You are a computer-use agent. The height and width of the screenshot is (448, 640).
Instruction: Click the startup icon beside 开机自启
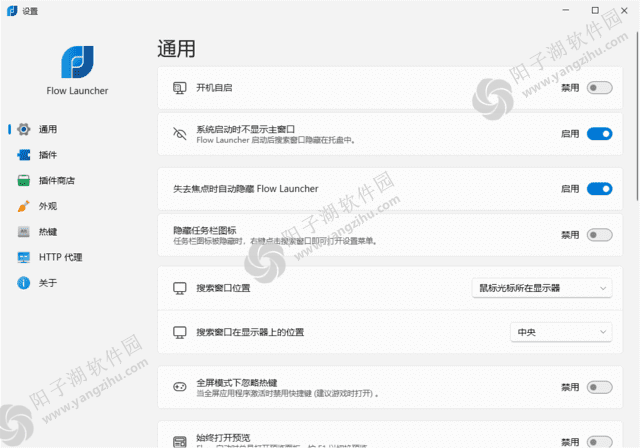[180, 88]
